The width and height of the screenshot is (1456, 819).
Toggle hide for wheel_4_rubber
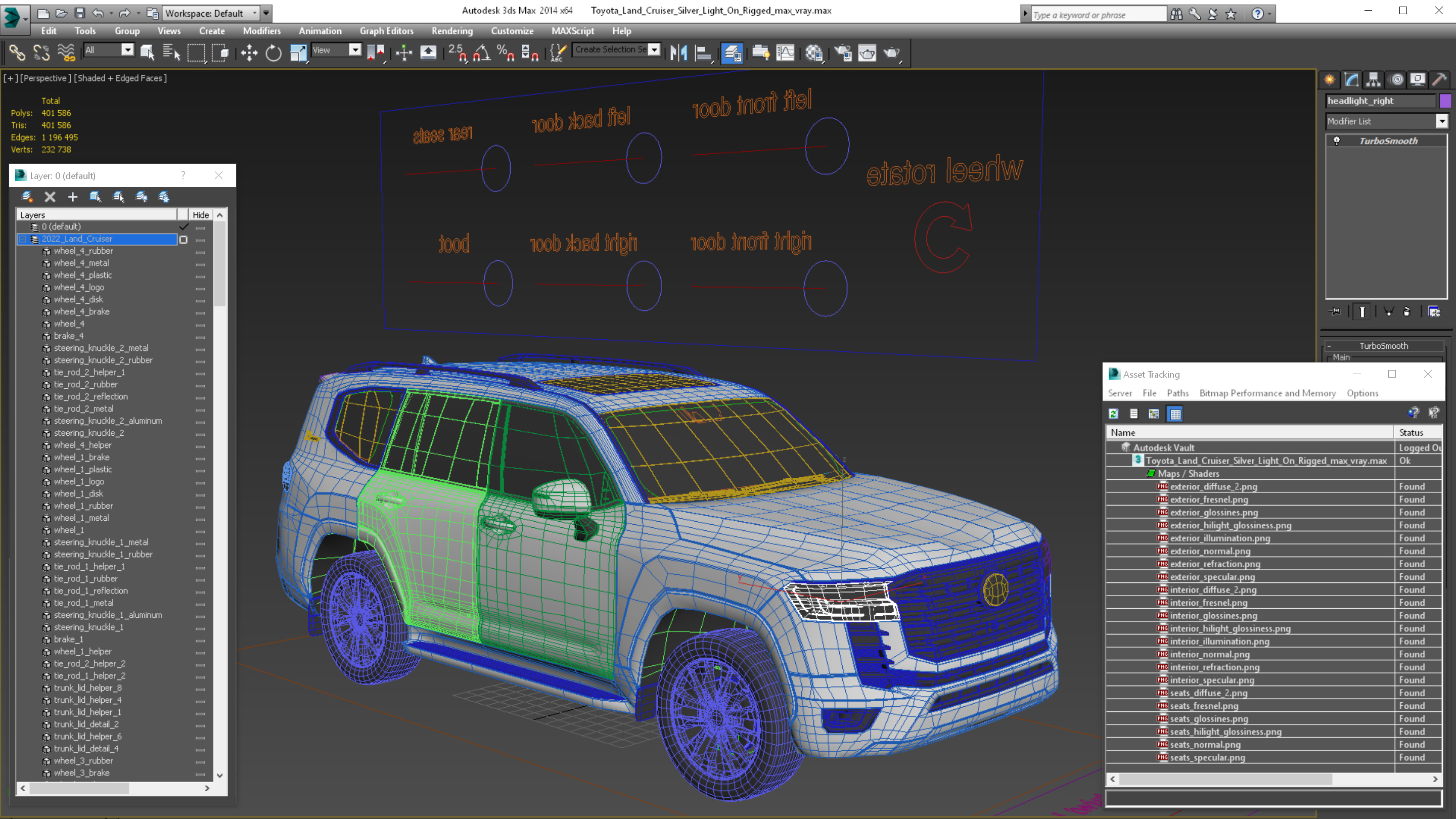pos(200,252)
